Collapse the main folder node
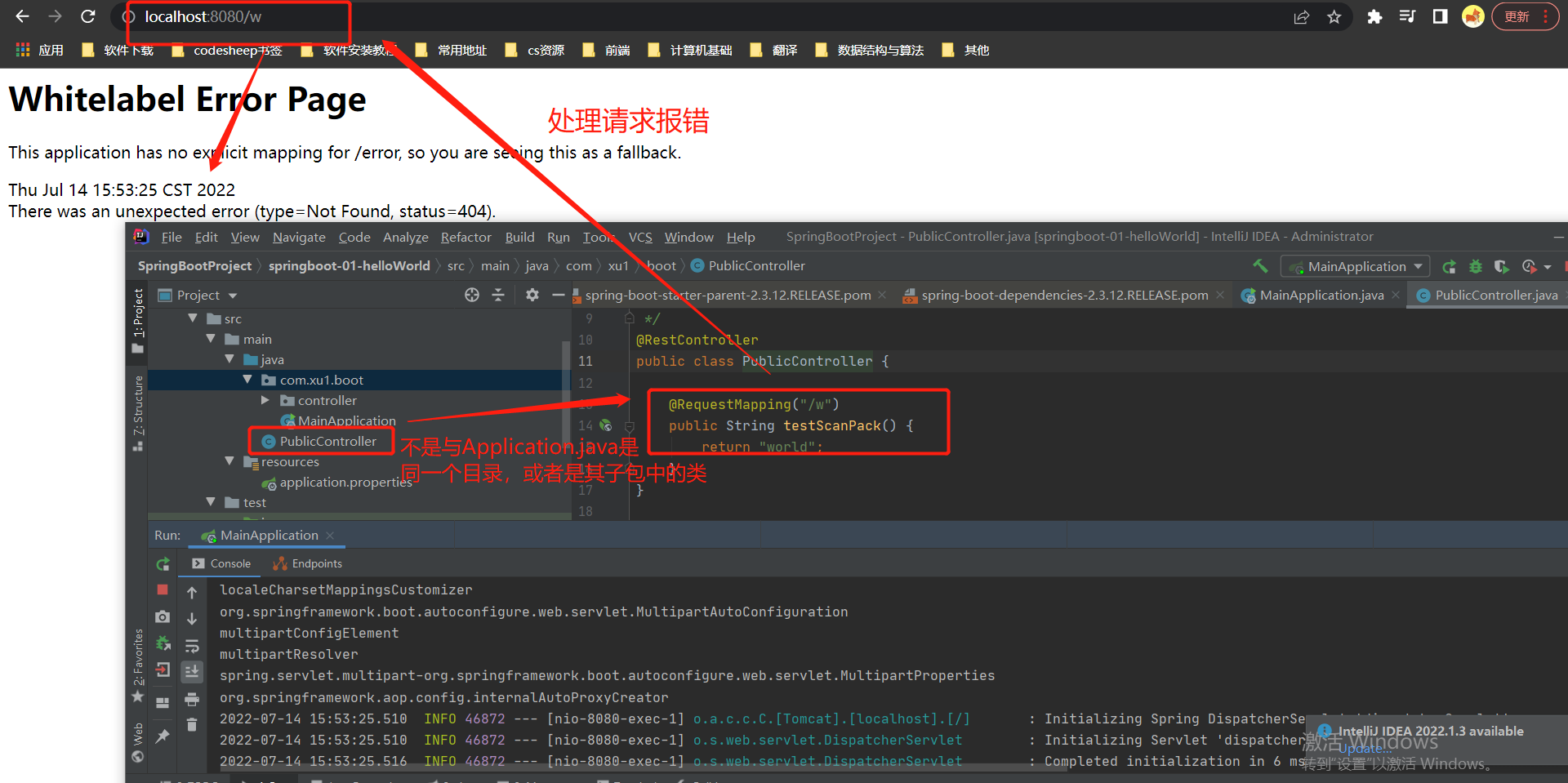 coord(211,339)
